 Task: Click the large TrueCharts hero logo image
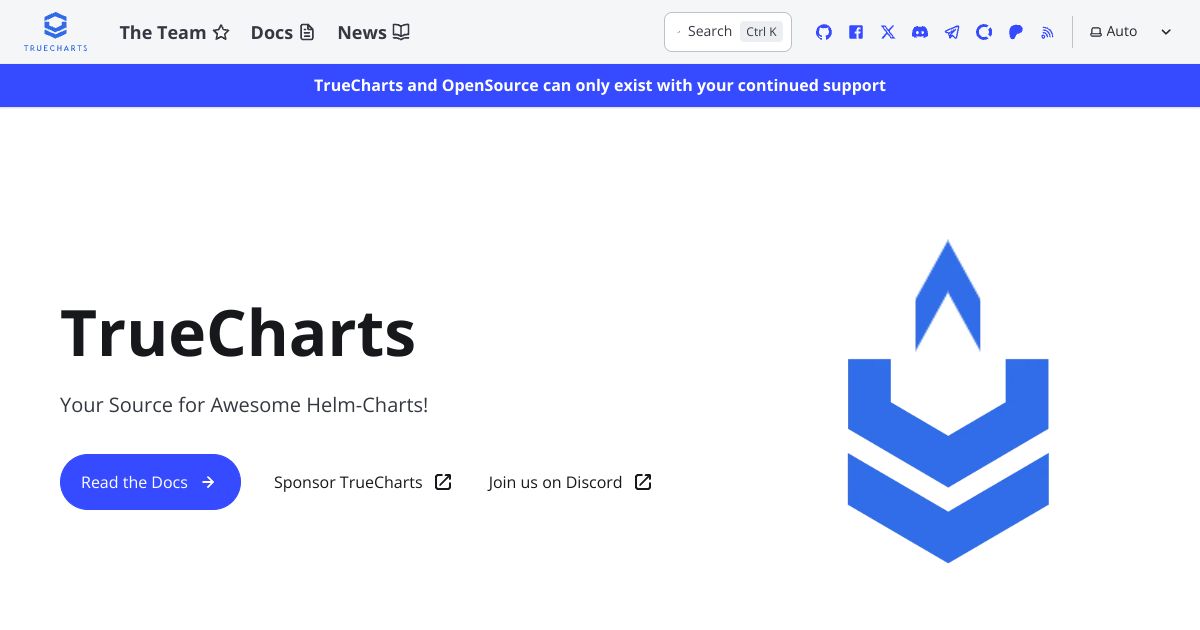point(948,401)
